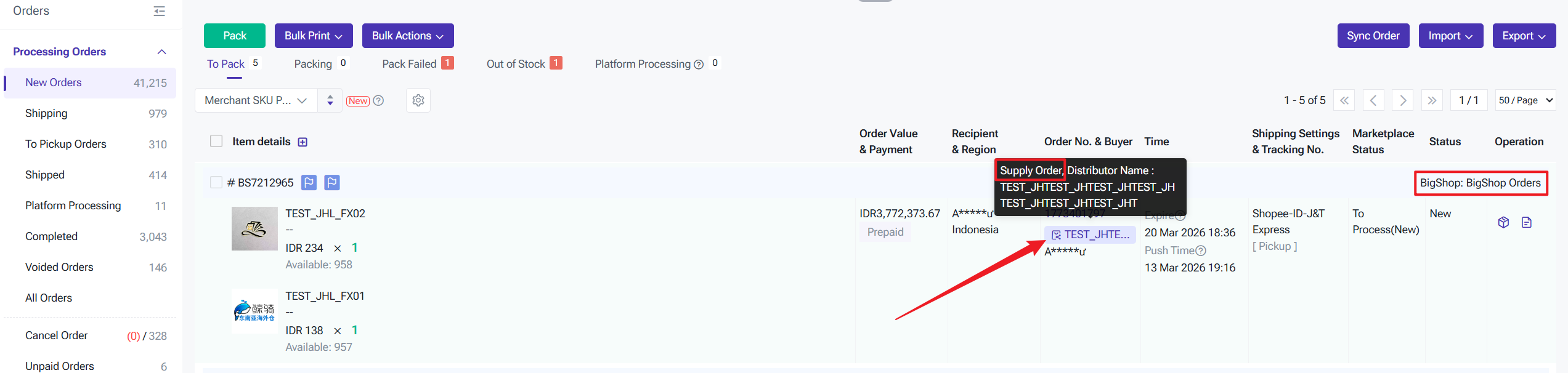Click the help icon beside New label
Screen dimensions: 1568x373
point(378,100)
